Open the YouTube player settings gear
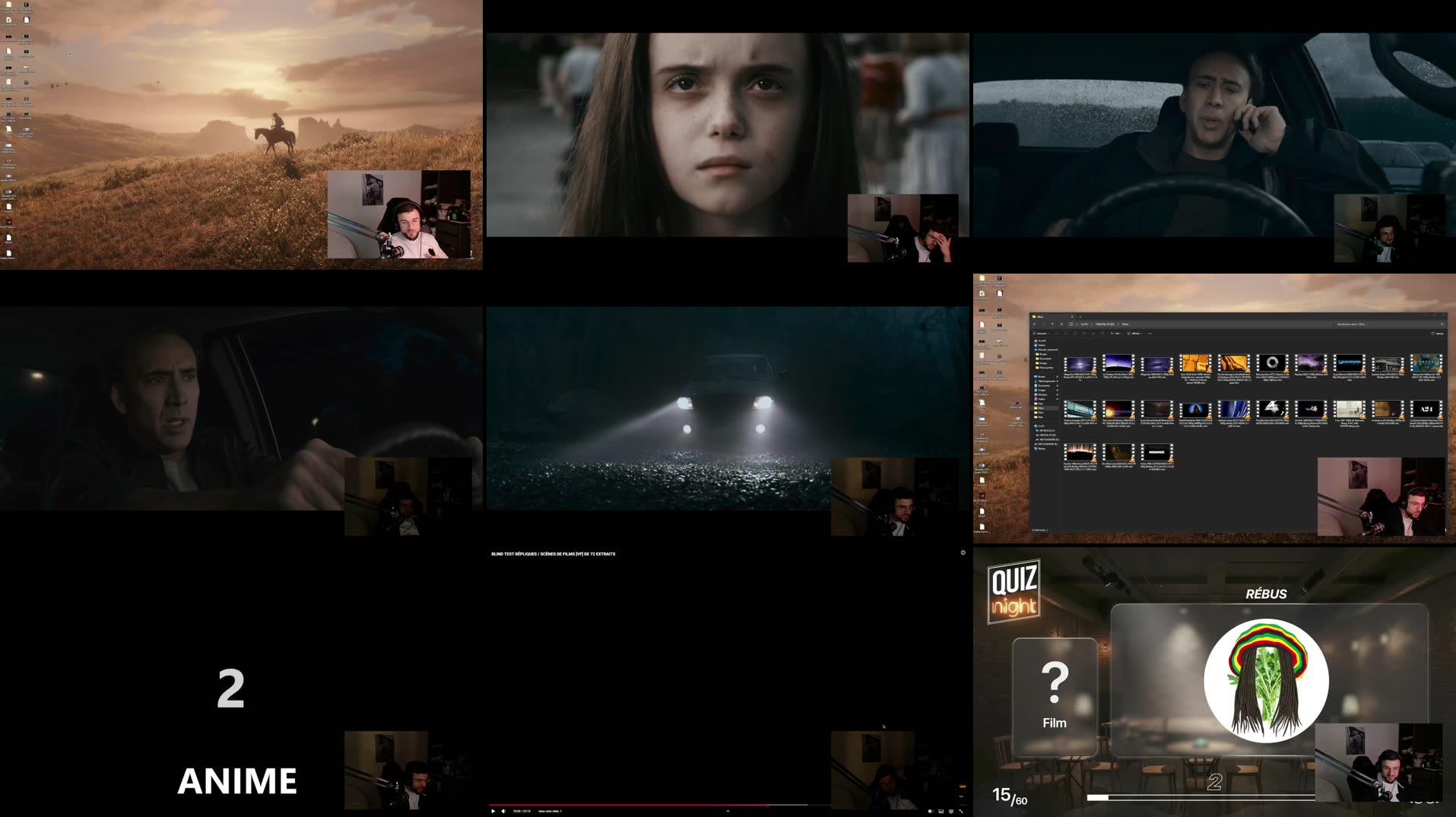The height and width of the screenshot is (817, 1456). click(951, 811)
